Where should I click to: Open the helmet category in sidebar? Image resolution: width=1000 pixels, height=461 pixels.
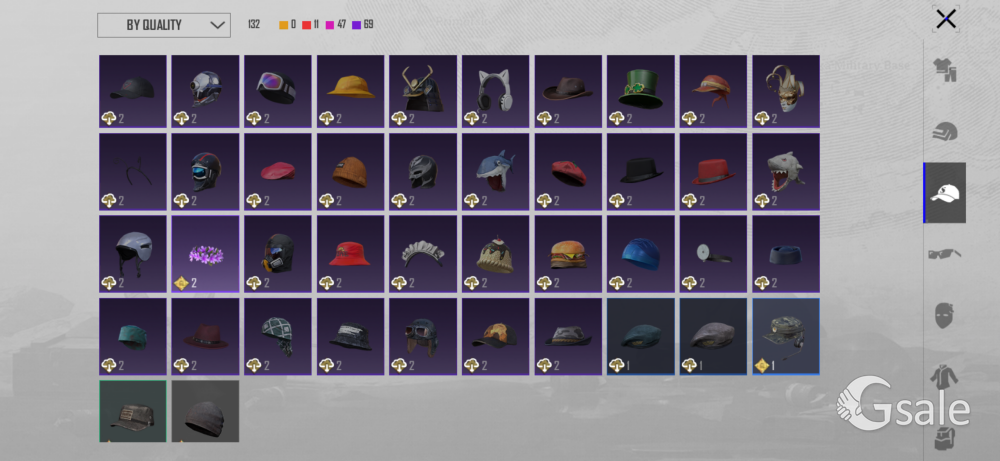pyautogui.click(x=945, y=132)
